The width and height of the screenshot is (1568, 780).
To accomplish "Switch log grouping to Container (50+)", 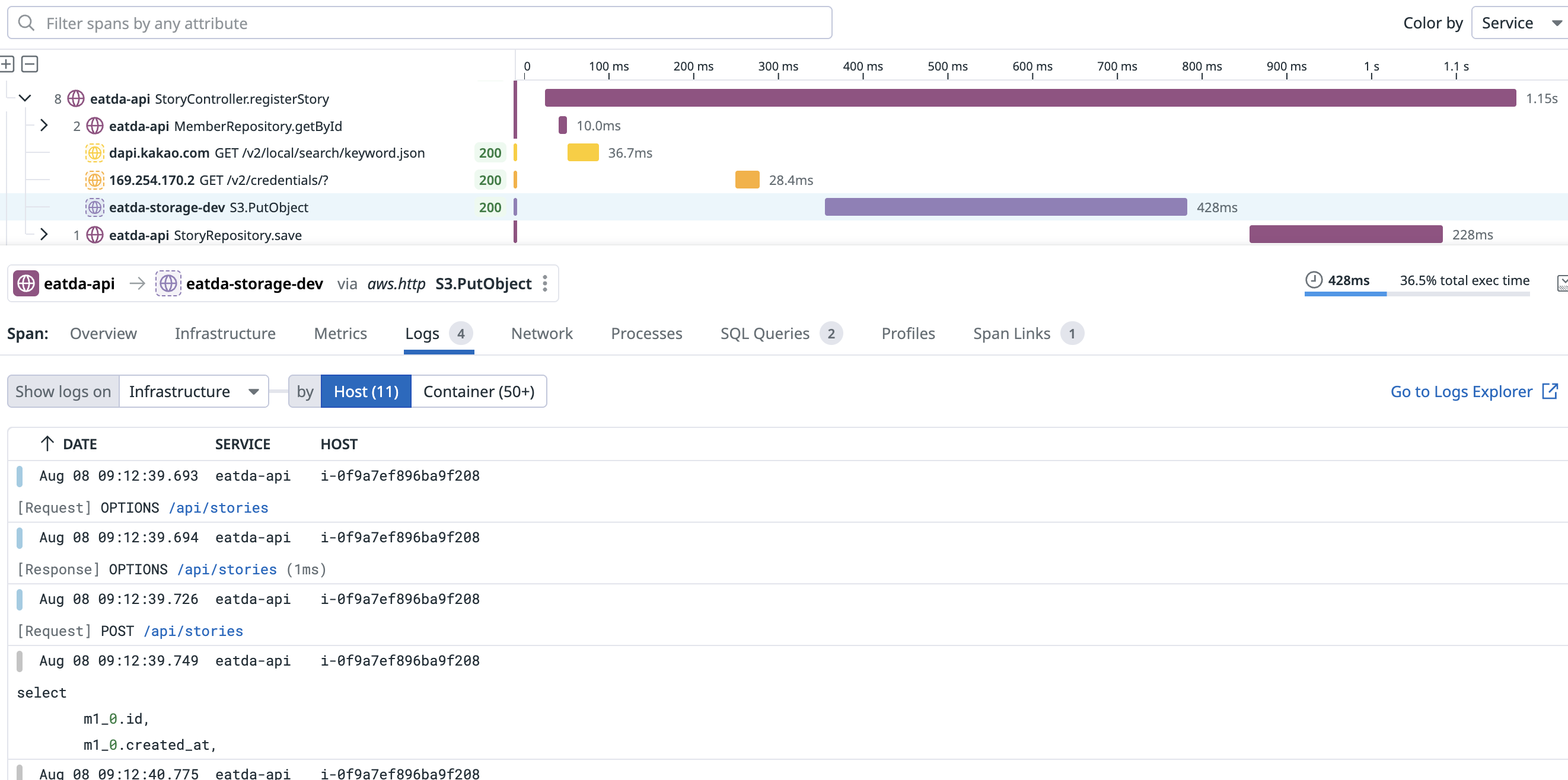I will tap(479, 391).
